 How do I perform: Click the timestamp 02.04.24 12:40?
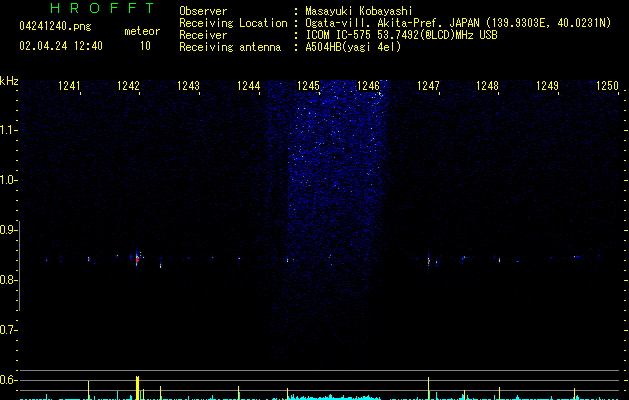click(x=61, y=46)
